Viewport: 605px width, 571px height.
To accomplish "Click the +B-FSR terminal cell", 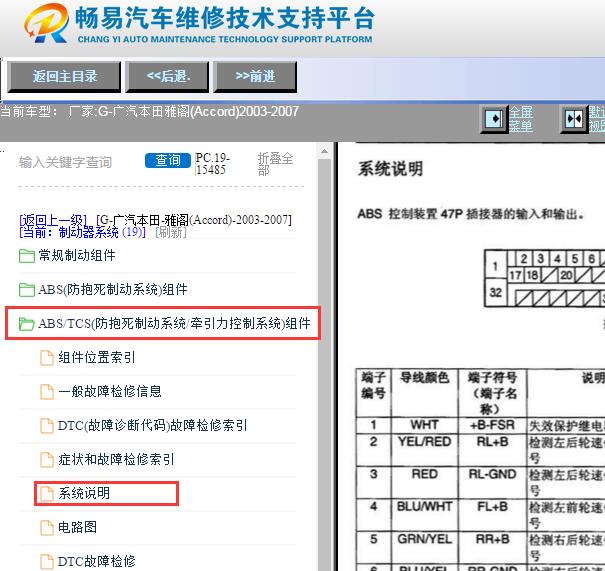I will click(492, 425).
